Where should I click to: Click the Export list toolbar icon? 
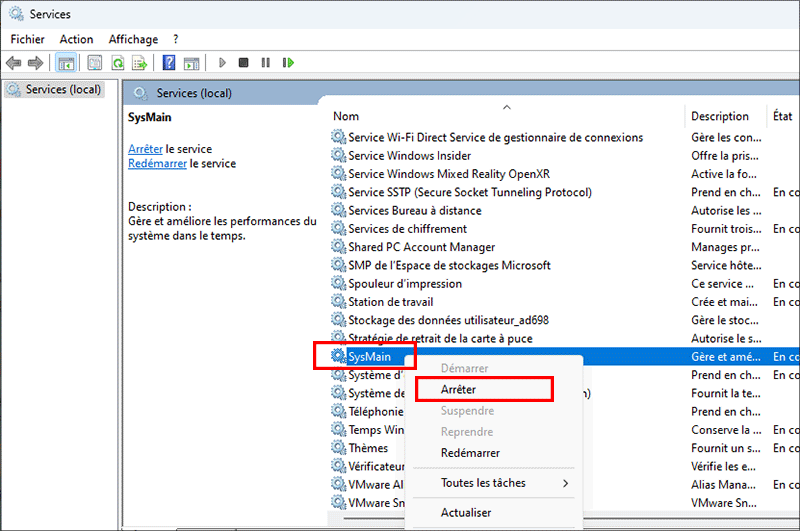pos(140,63)
